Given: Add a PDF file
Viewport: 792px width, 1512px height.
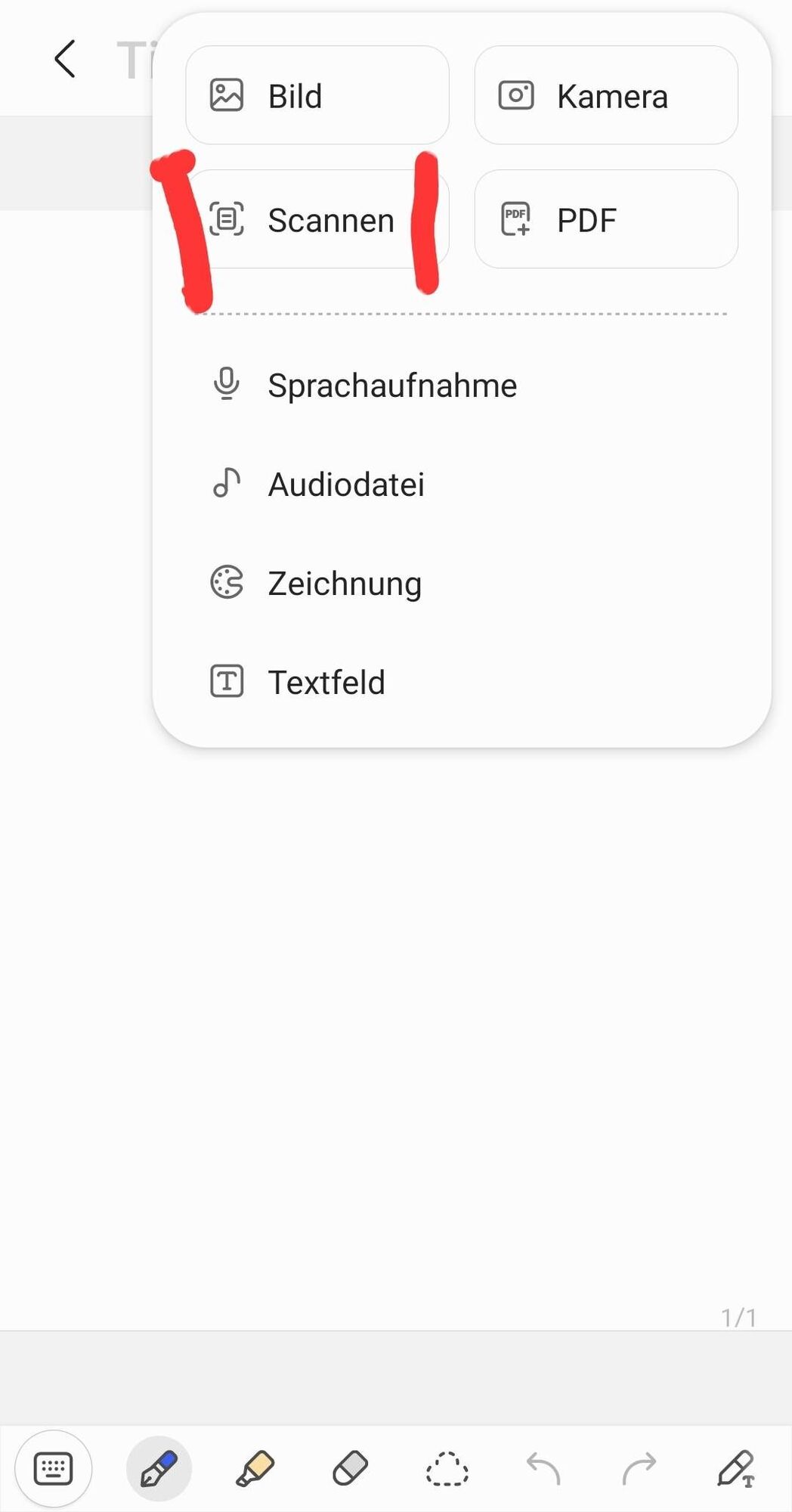Looking at the screenshot, I should click(x=606, y=219).
